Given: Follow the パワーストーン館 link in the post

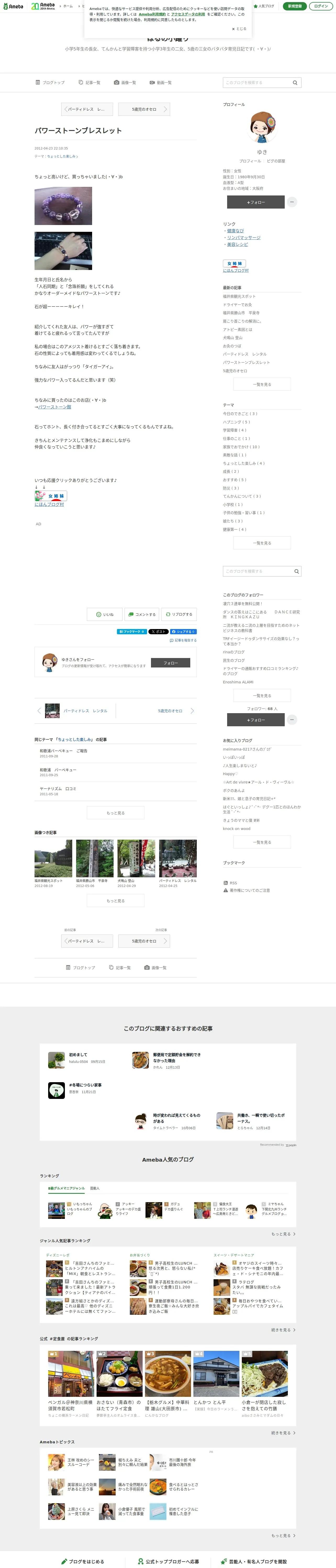Looking at the screenshot, I should pos(55,407).
